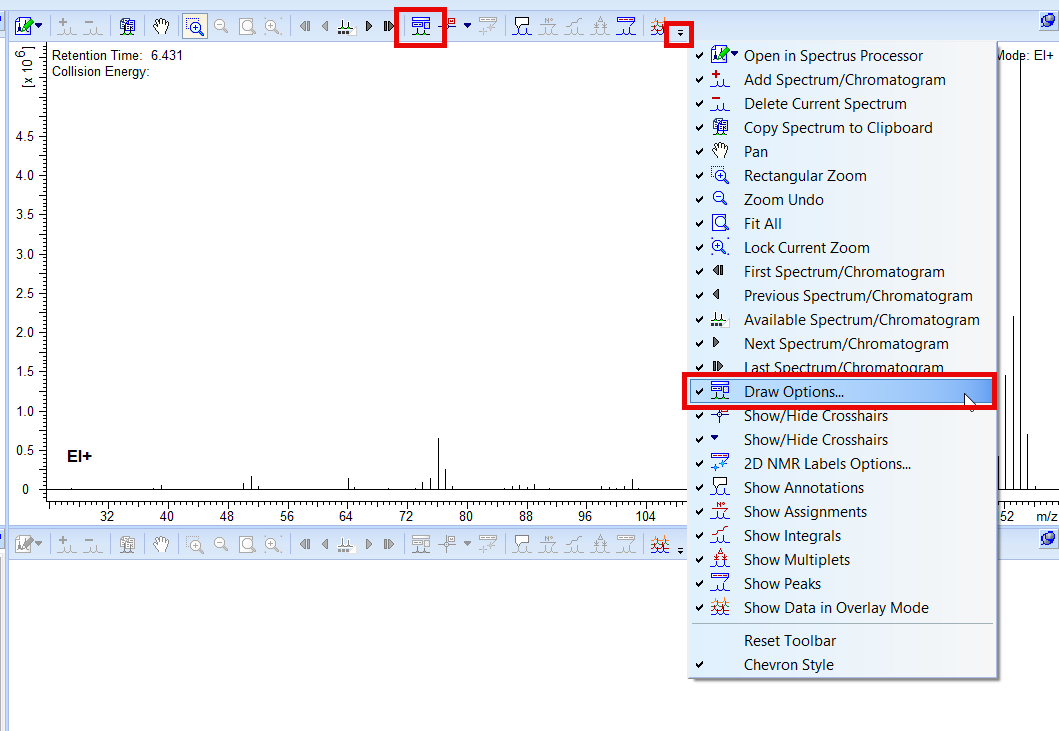The image size is (1059, 731).
Task: Select Draw Options... menu entry
Action: tap(842, 392)
